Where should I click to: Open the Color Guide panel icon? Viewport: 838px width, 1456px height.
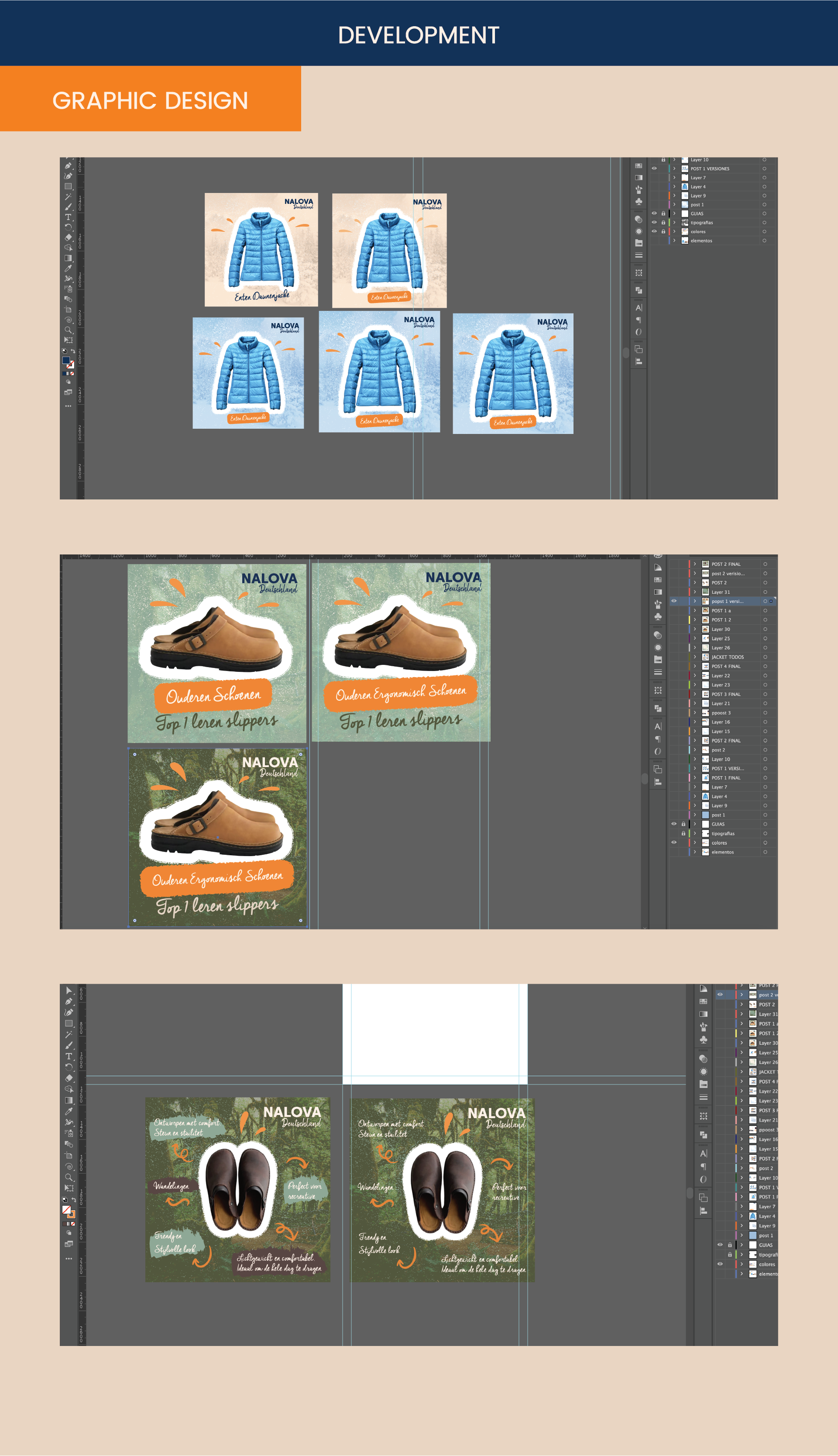click(658, 567)
